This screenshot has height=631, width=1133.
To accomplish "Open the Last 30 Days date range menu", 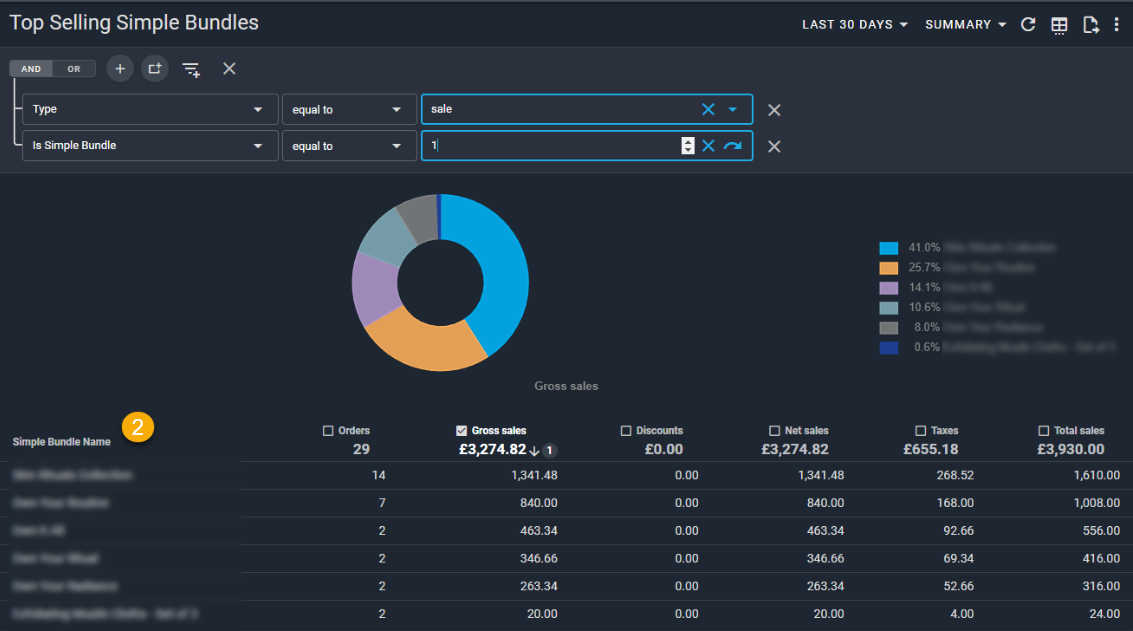I will (854, 25).
